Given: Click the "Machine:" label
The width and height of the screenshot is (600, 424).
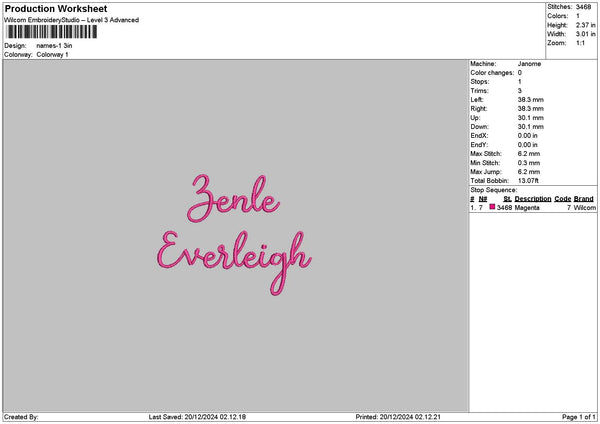Looking at the screenshot, I should [x=483, y=64].
